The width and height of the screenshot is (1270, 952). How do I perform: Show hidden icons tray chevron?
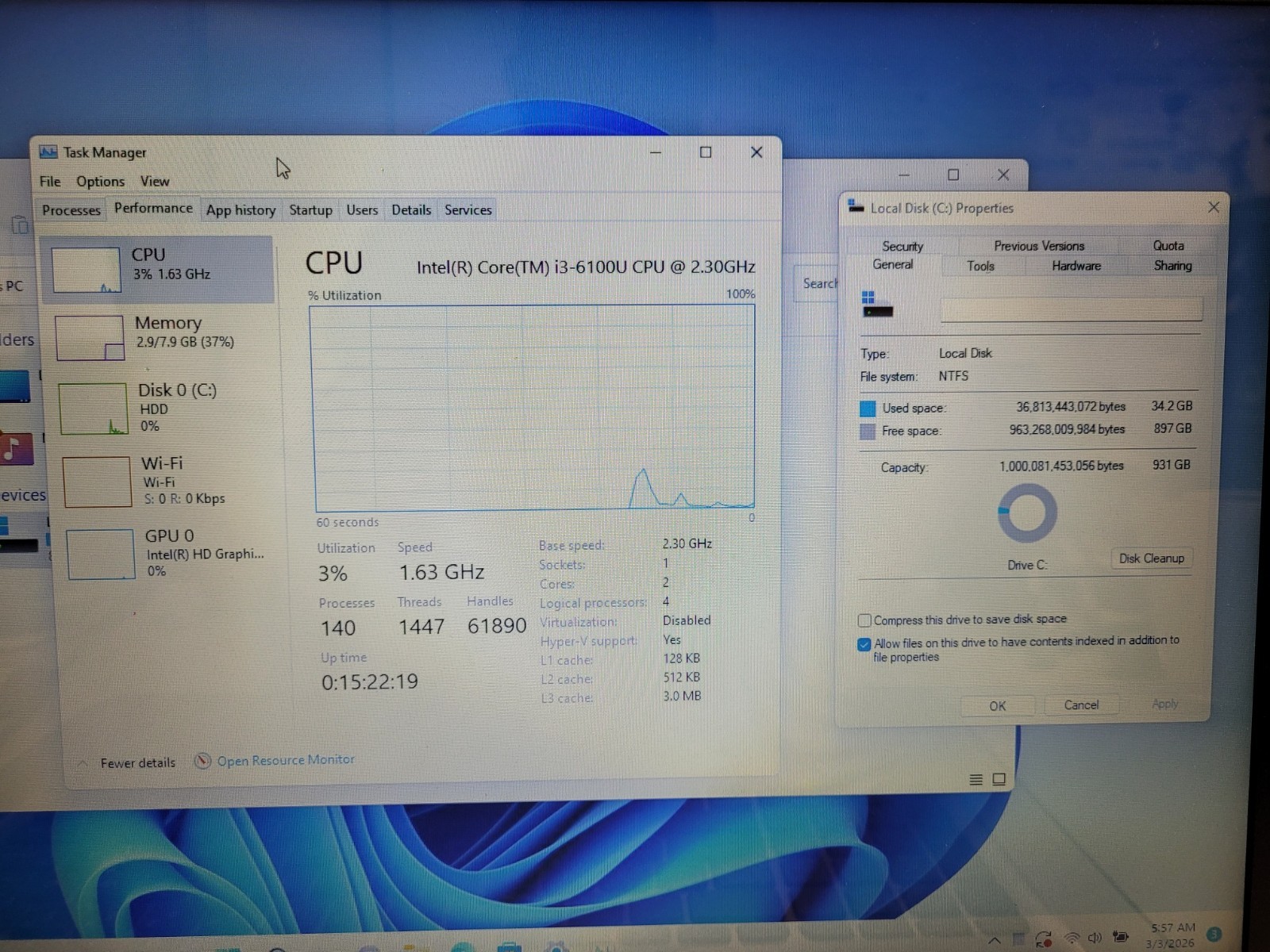click(995, 941)
